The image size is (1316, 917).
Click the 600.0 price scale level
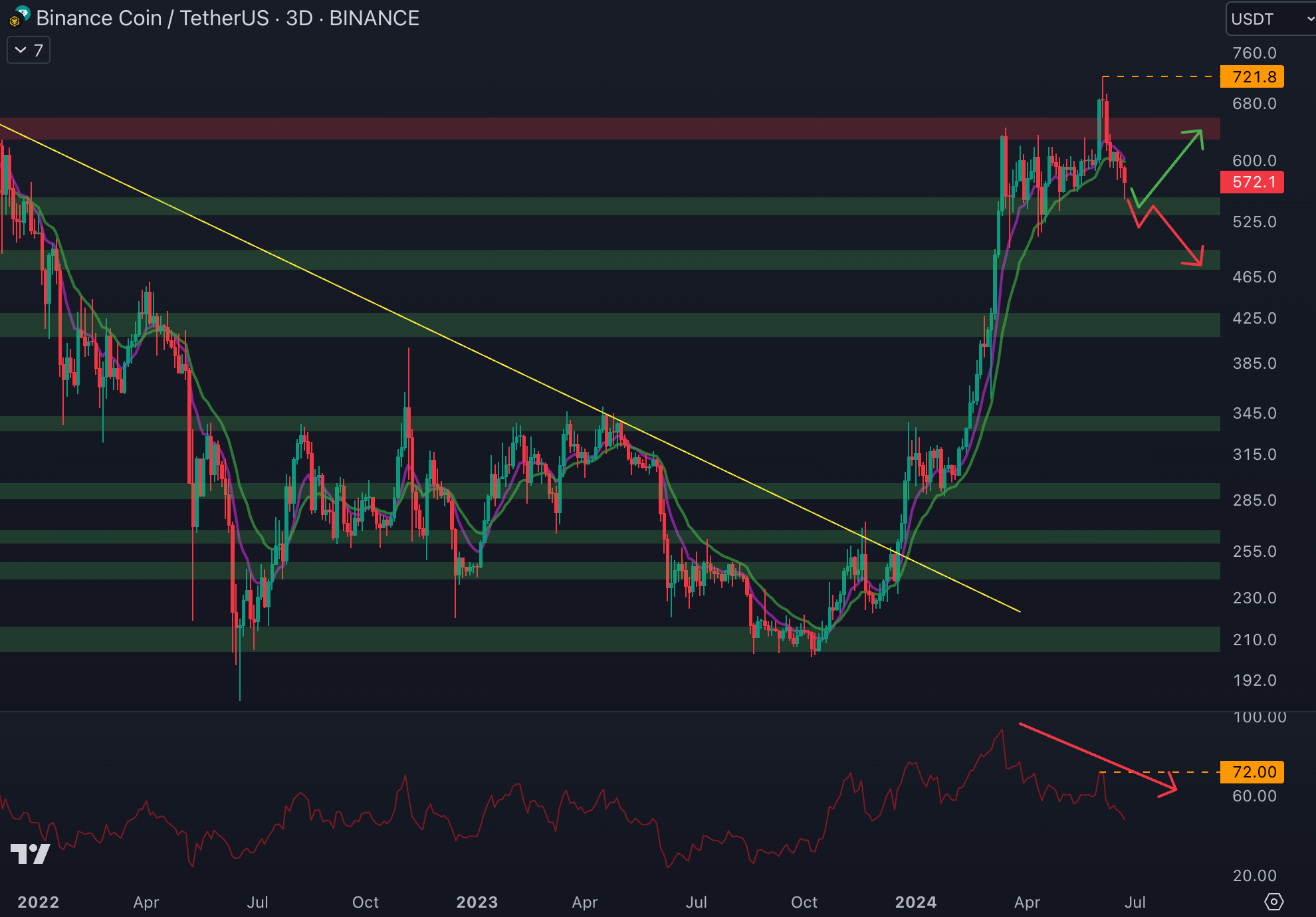point(1254,161)
